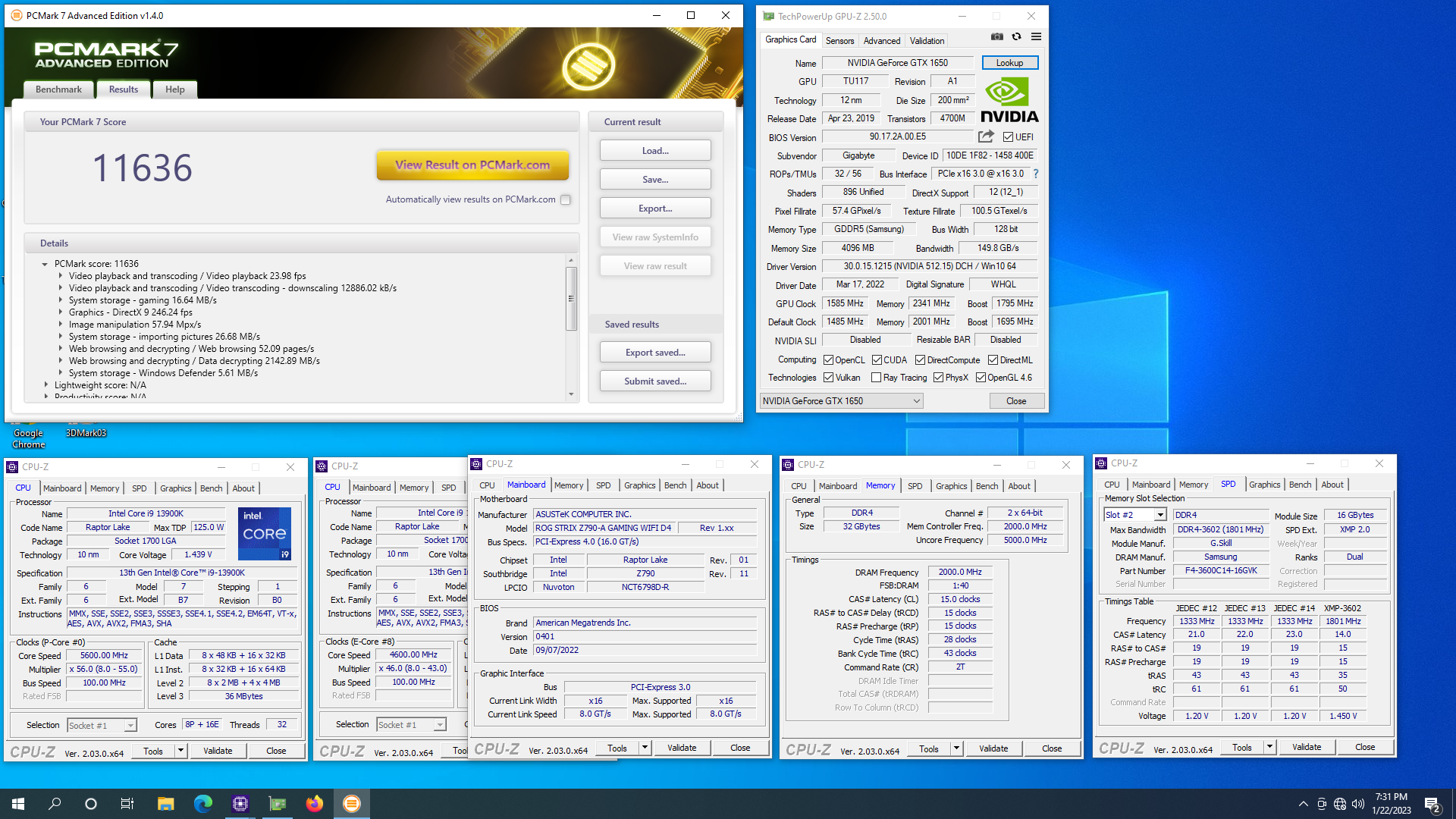The image size is (1456, 819).
Task: Toggle UEFI checkbox in GPU-Z
Action: (1008, 137)
